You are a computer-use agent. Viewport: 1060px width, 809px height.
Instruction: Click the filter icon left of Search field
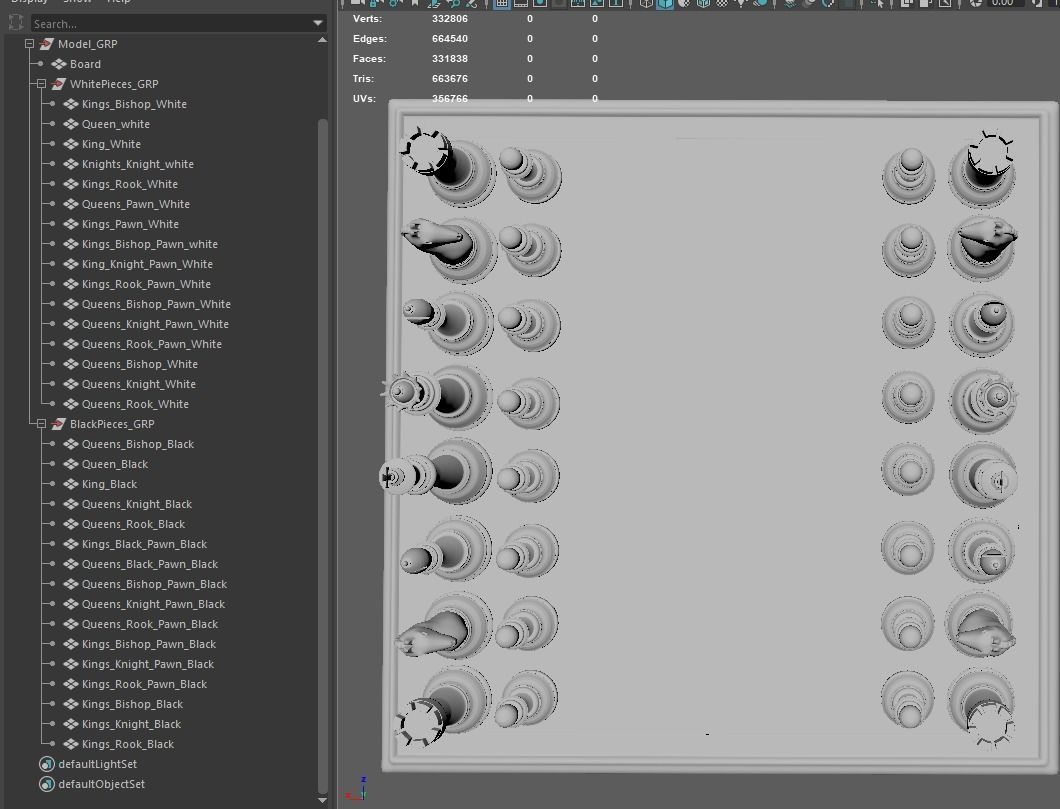[x=16, y=22]
